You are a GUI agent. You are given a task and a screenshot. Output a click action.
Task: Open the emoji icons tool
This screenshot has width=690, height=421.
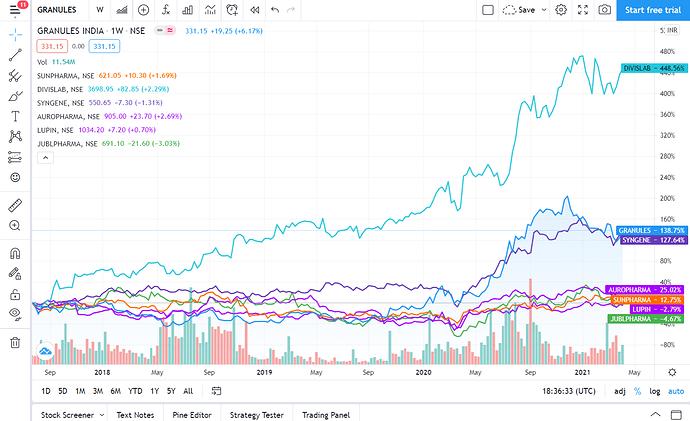pos(15,177)
